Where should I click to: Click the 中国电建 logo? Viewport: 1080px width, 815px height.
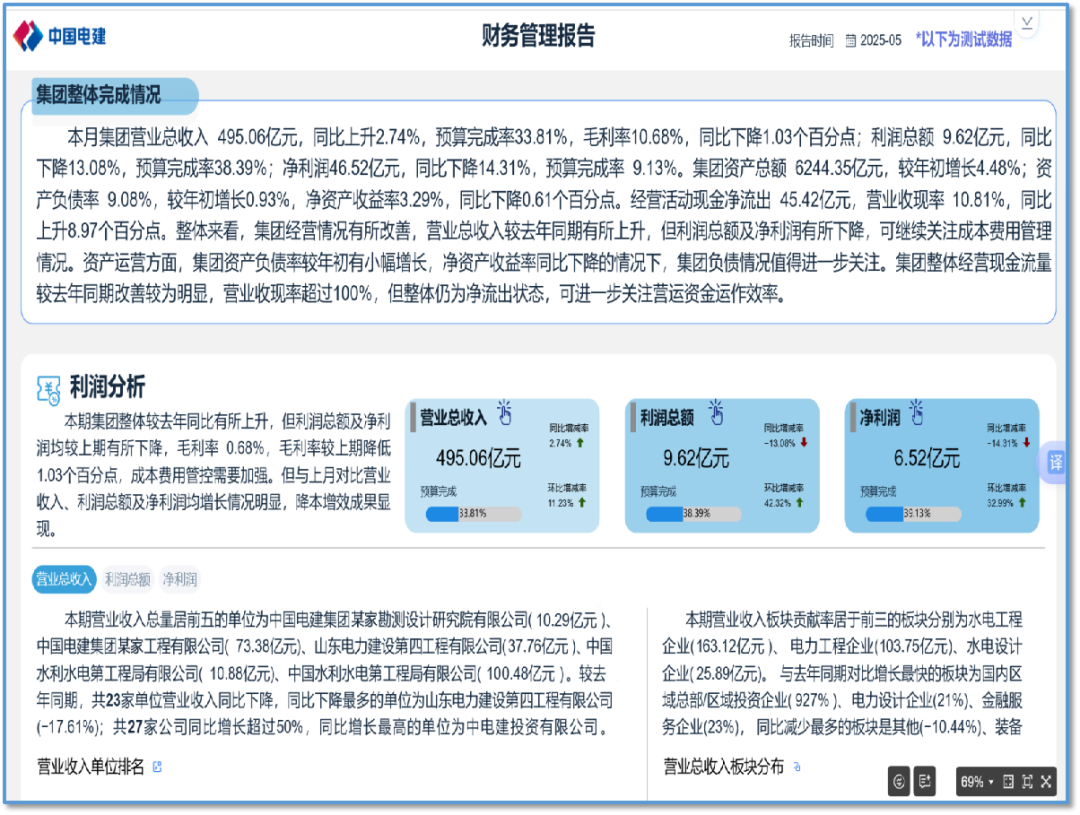(59, 36)
